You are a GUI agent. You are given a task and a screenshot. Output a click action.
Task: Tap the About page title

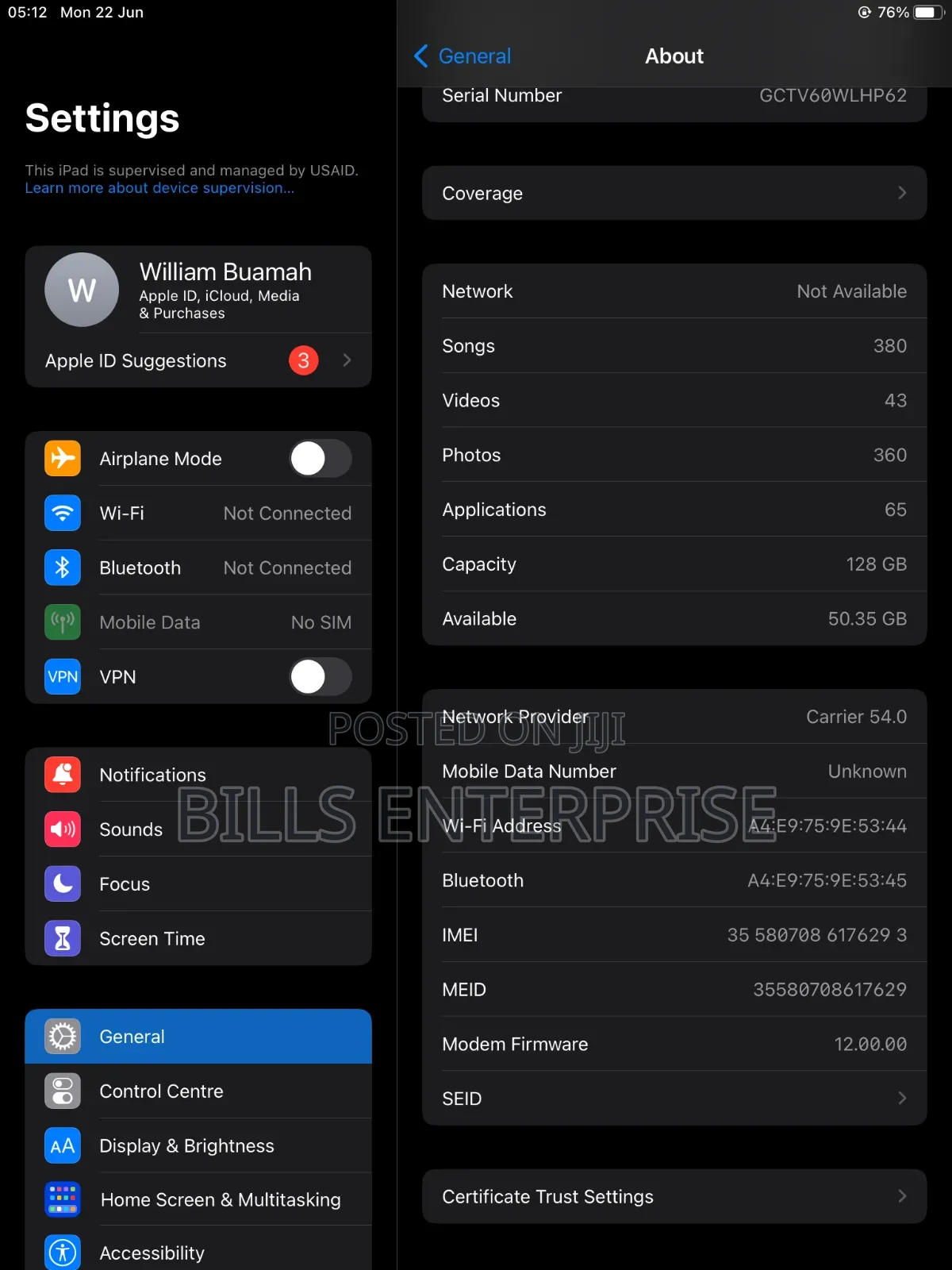674,56
